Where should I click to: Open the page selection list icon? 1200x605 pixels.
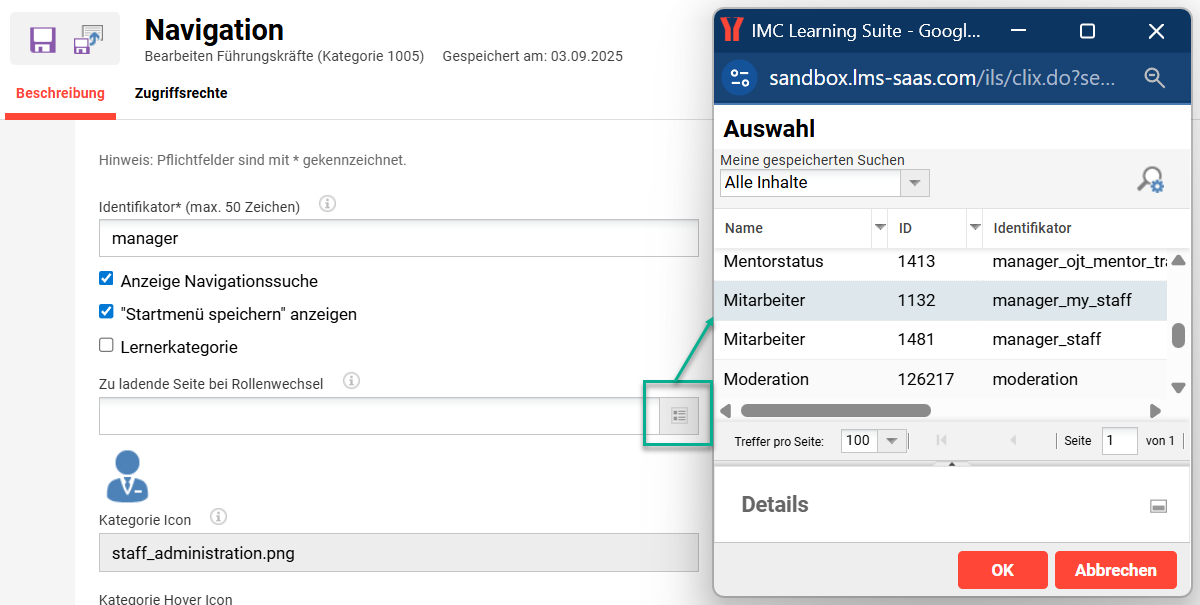[679, 415]
